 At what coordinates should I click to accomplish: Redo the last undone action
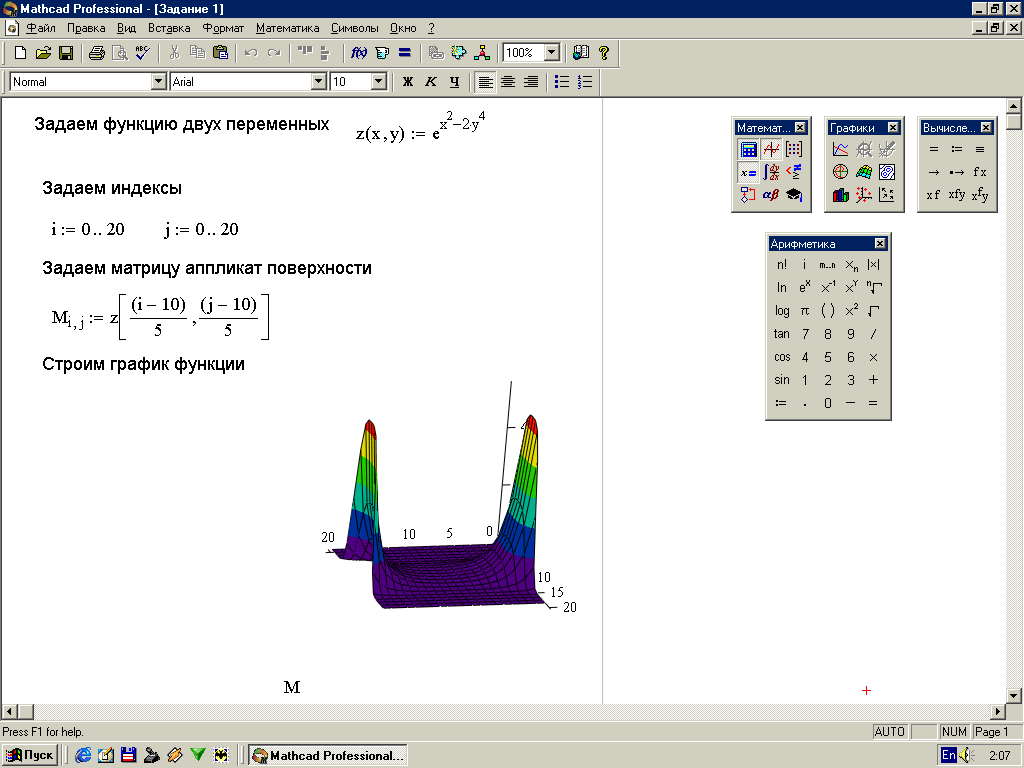click(x=274, y=53)
